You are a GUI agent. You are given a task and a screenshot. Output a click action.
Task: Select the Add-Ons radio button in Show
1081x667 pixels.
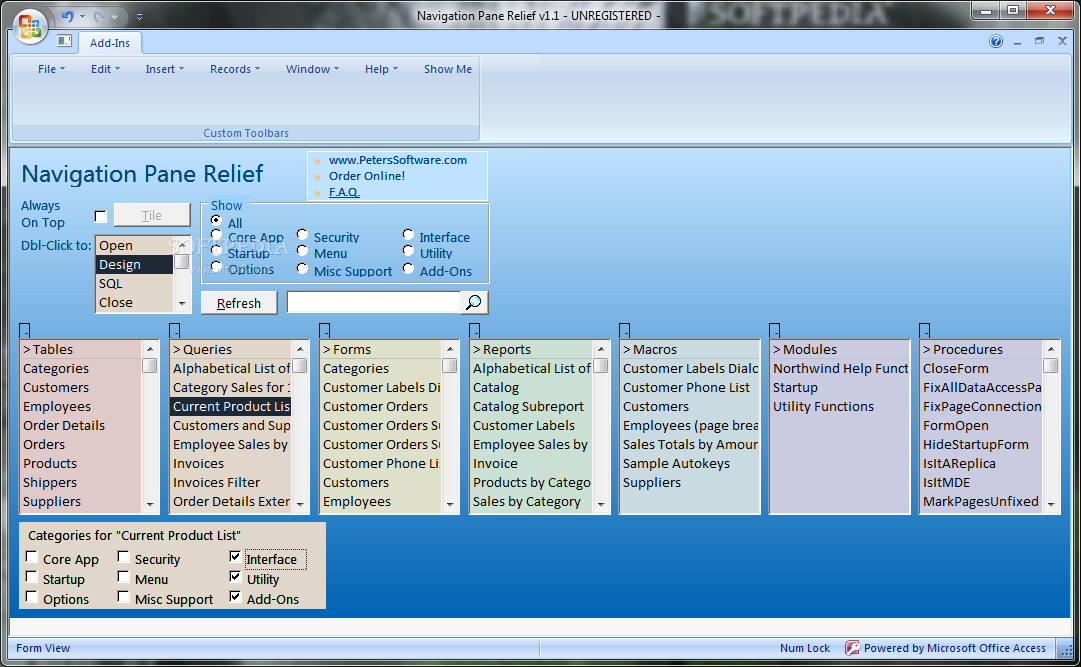(x=408, y=268)
